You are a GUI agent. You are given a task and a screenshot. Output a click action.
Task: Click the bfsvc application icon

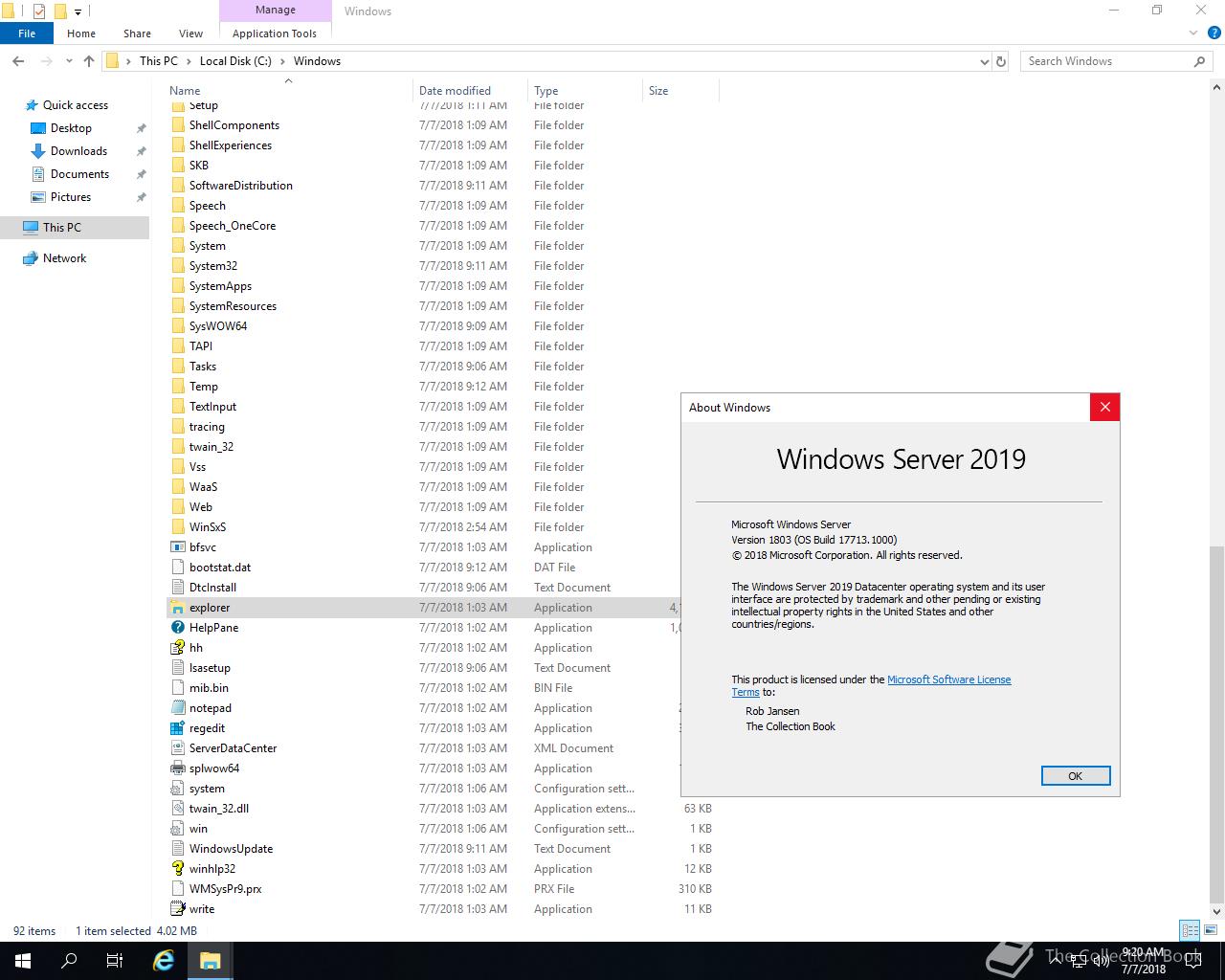tap(177, 547)
